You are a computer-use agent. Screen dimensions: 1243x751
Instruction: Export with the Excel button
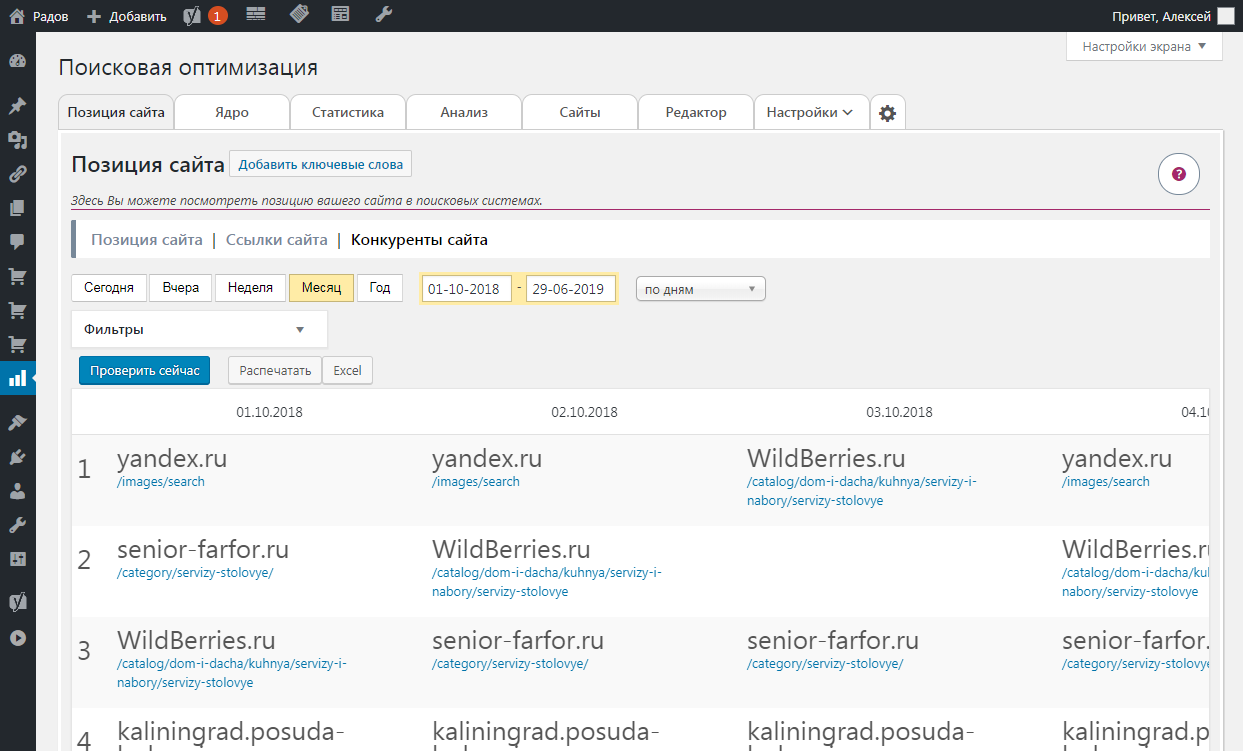(x=347, y=370)
